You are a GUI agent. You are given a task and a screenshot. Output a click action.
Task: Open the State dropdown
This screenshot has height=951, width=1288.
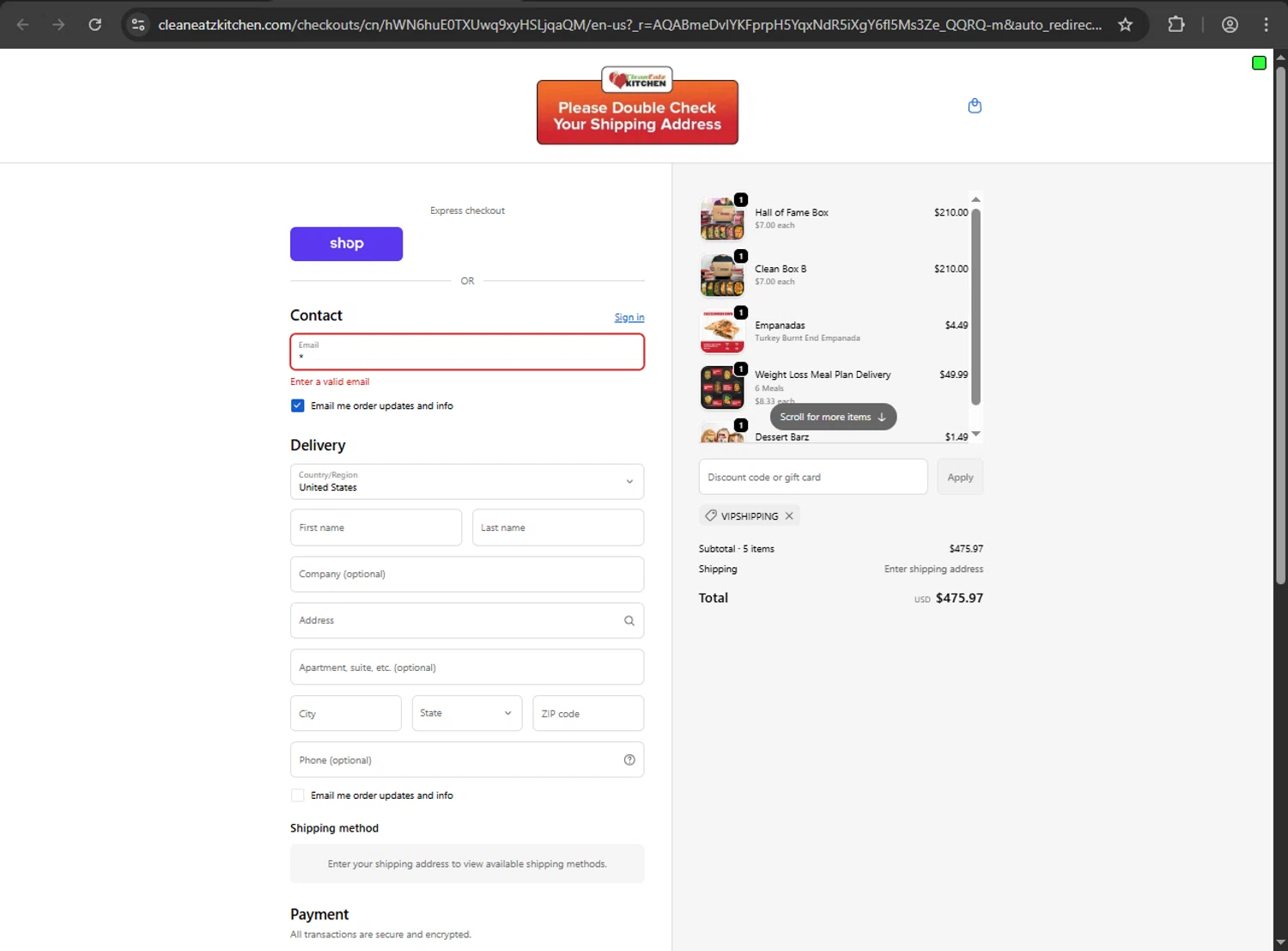coord(466,713)
